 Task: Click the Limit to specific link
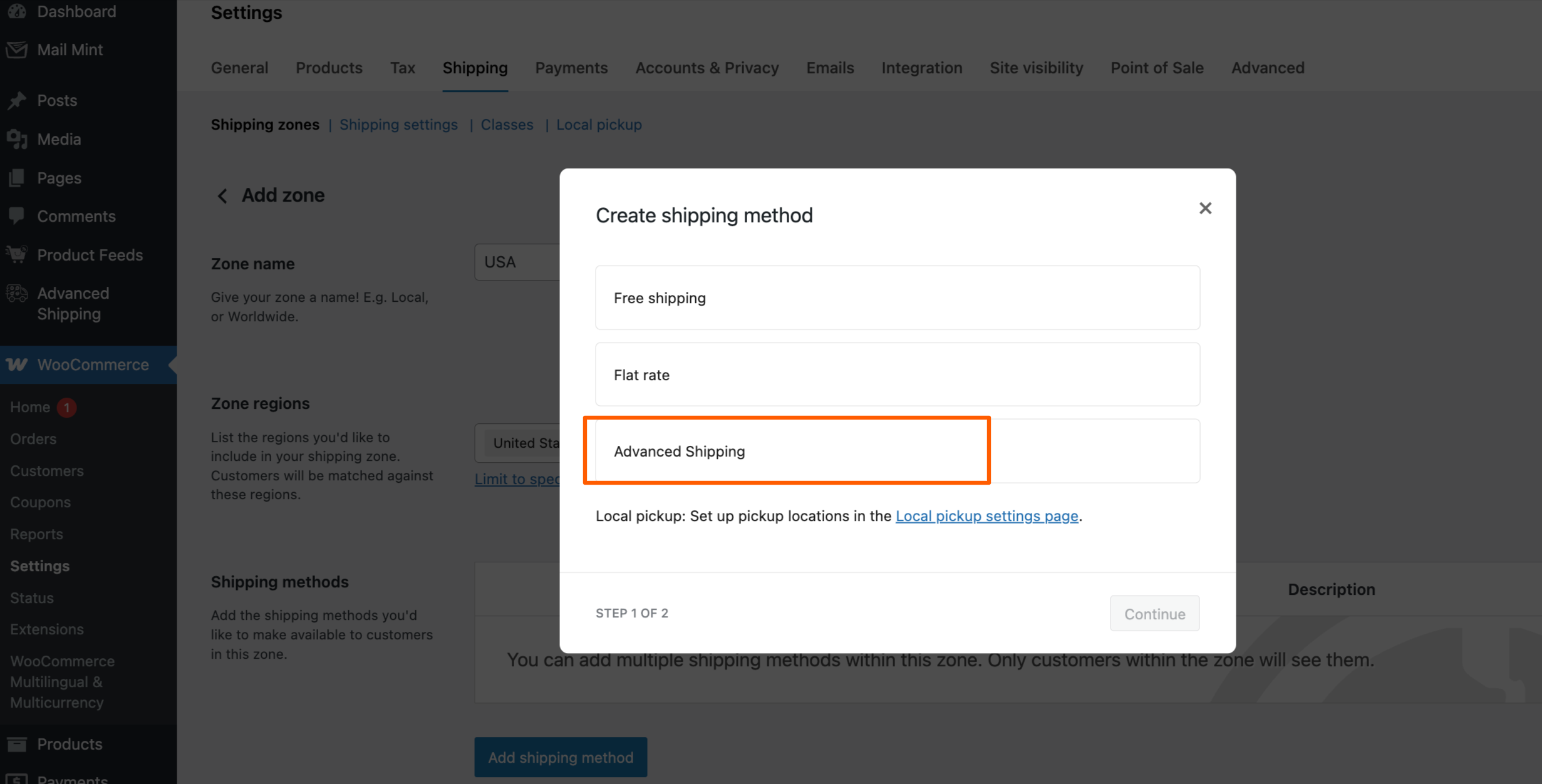[517, 479]
